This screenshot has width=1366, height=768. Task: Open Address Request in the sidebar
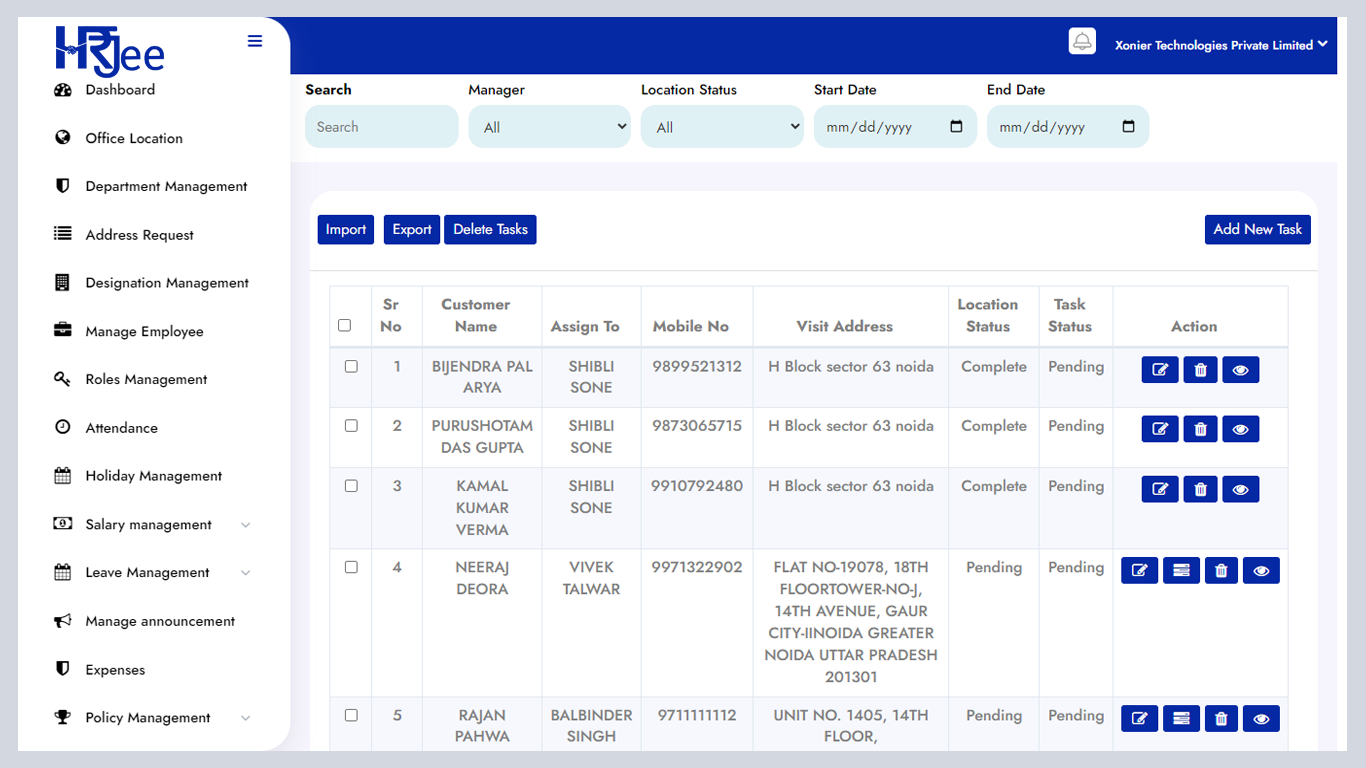tap(140, 235)
